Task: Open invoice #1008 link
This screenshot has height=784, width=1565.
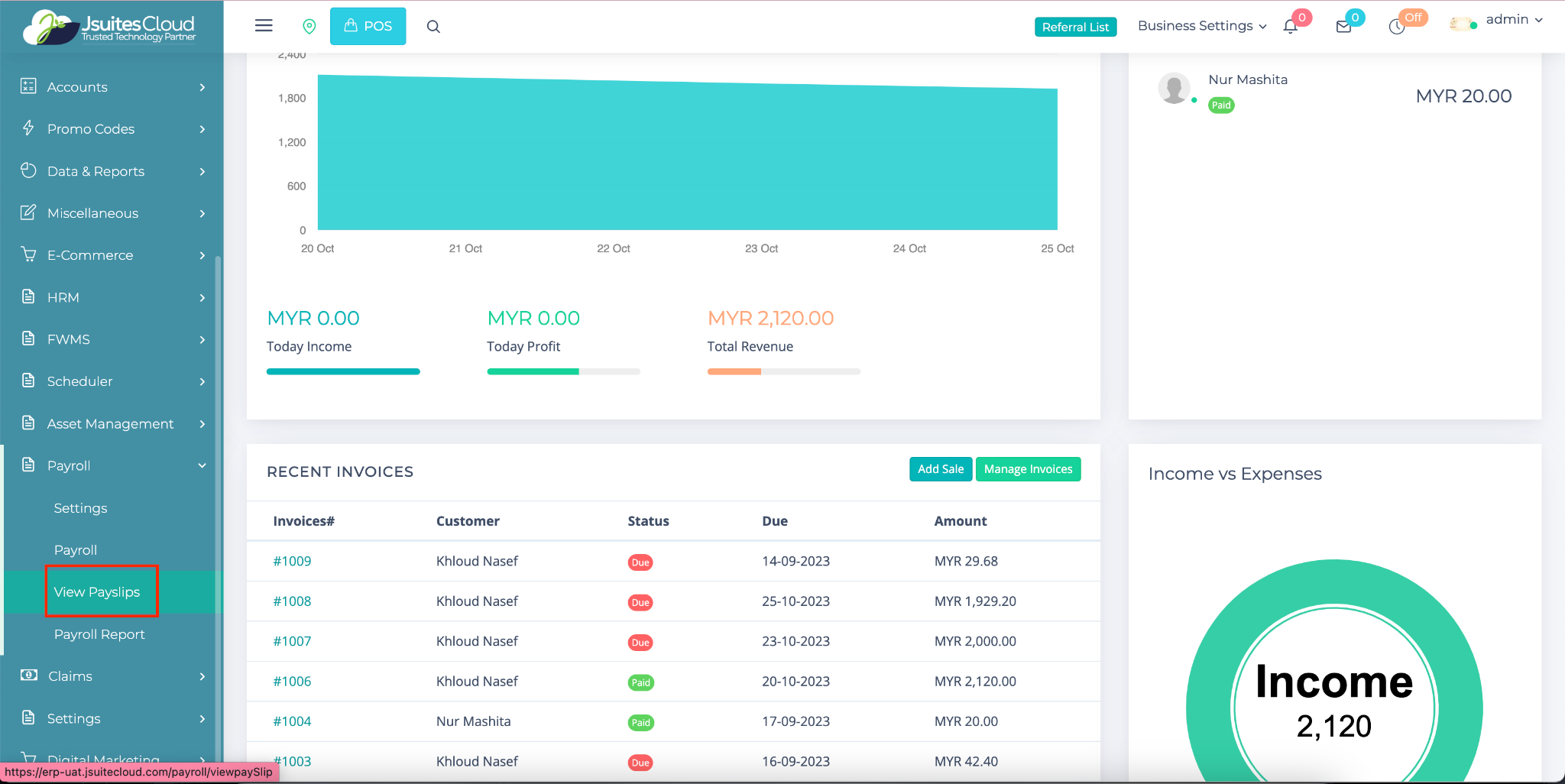Action: [292, 601]
